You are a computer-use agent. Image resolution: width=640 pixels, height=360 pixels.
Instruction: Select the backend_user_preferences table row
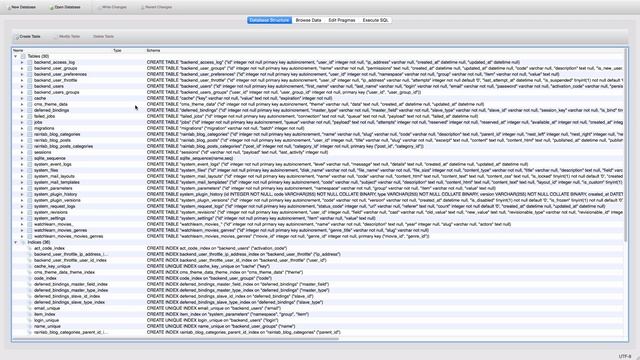click(318, 74)
